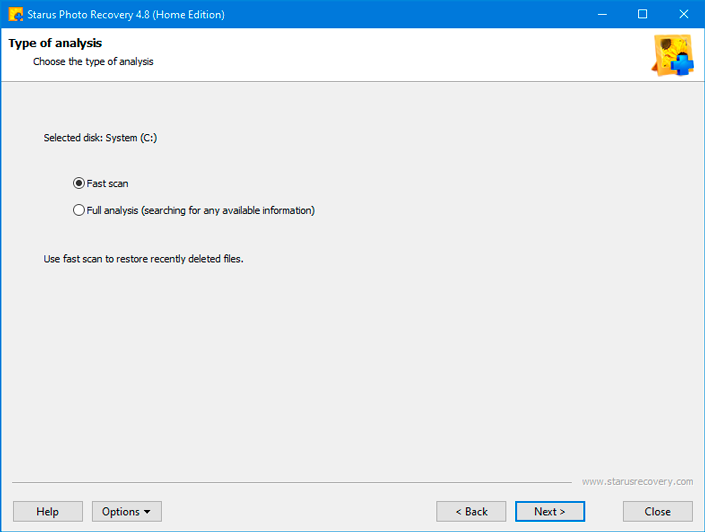Open the Help button
Image resolution: width=705 pixels, height=532 pixels.
(x=48, y=511)
